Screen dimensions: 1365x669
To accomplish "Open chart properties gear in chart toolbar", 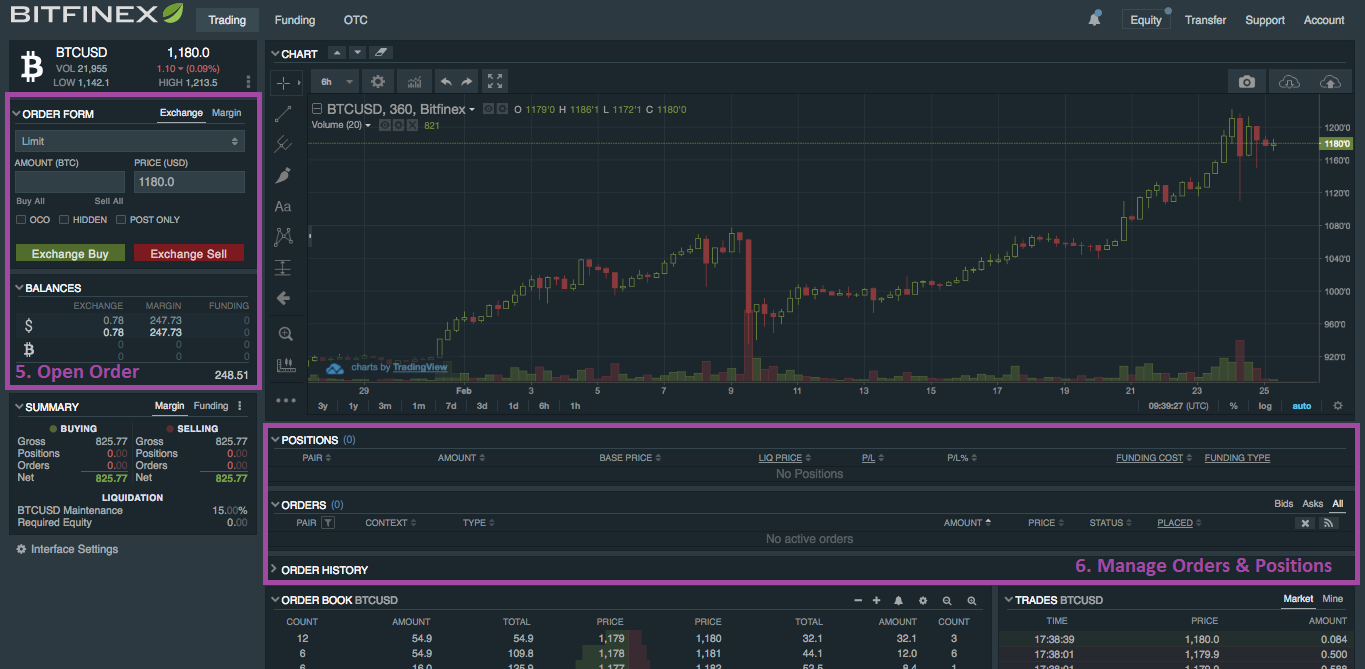I will pos(378,82).
